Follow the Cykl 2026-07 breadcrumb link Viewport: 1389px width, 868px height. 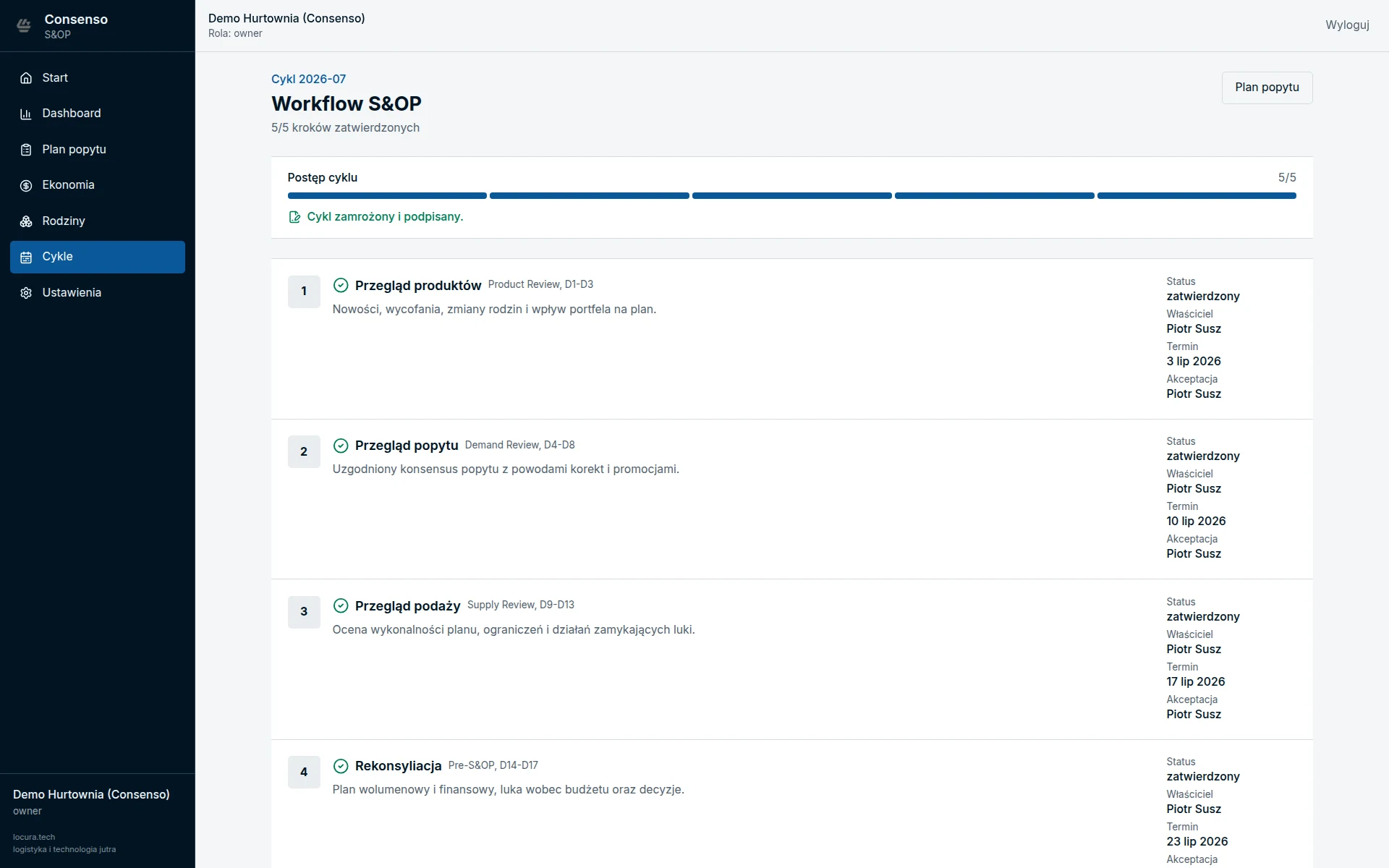pos(308,79)
